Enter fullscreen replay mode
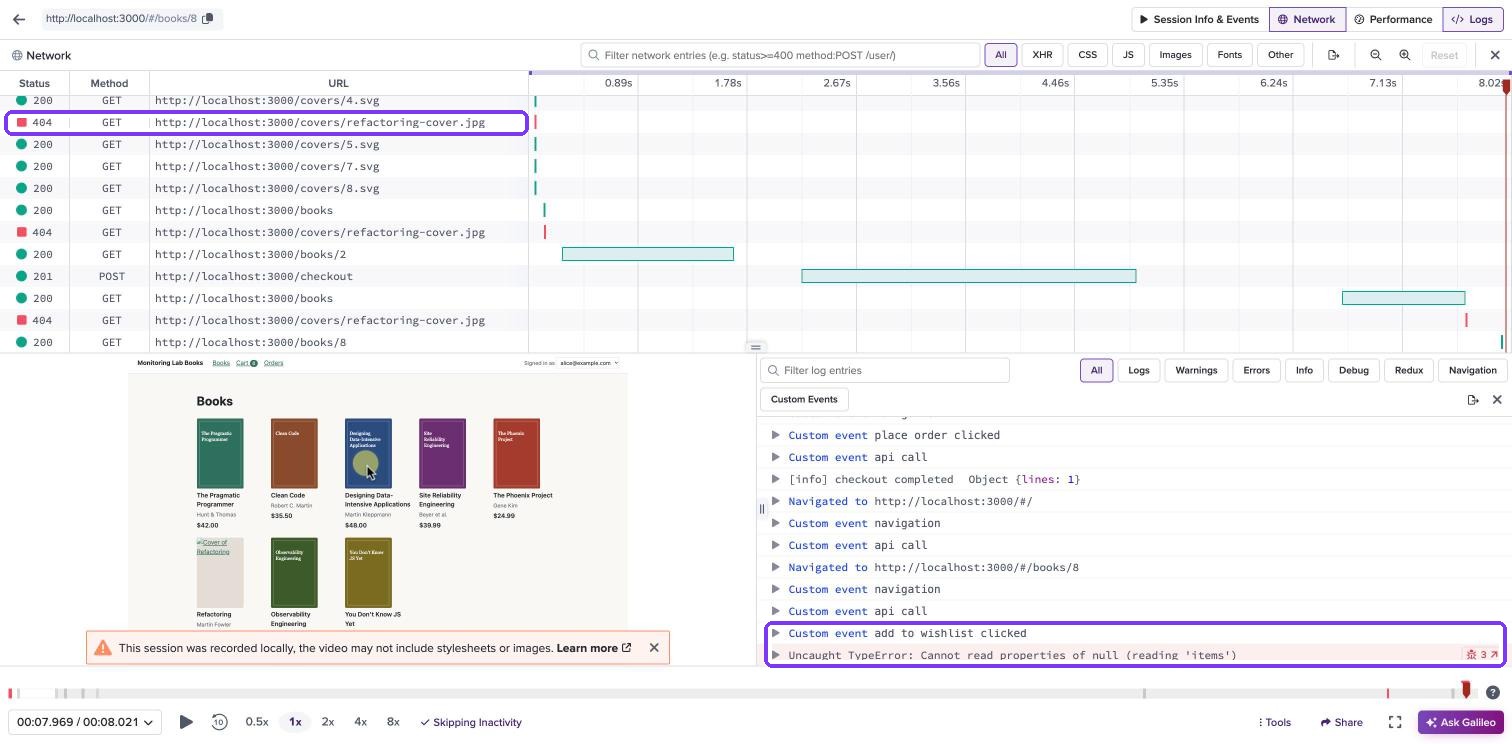 click(1395, 722)
